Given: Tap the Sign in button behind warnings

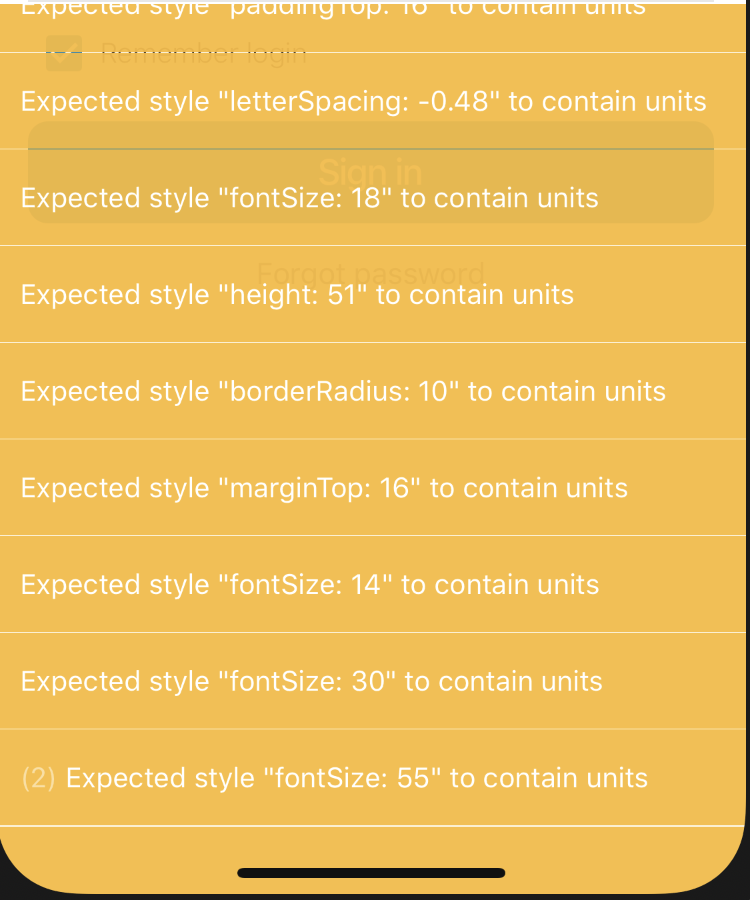Looking at the screenshot, I should [371, 172].
